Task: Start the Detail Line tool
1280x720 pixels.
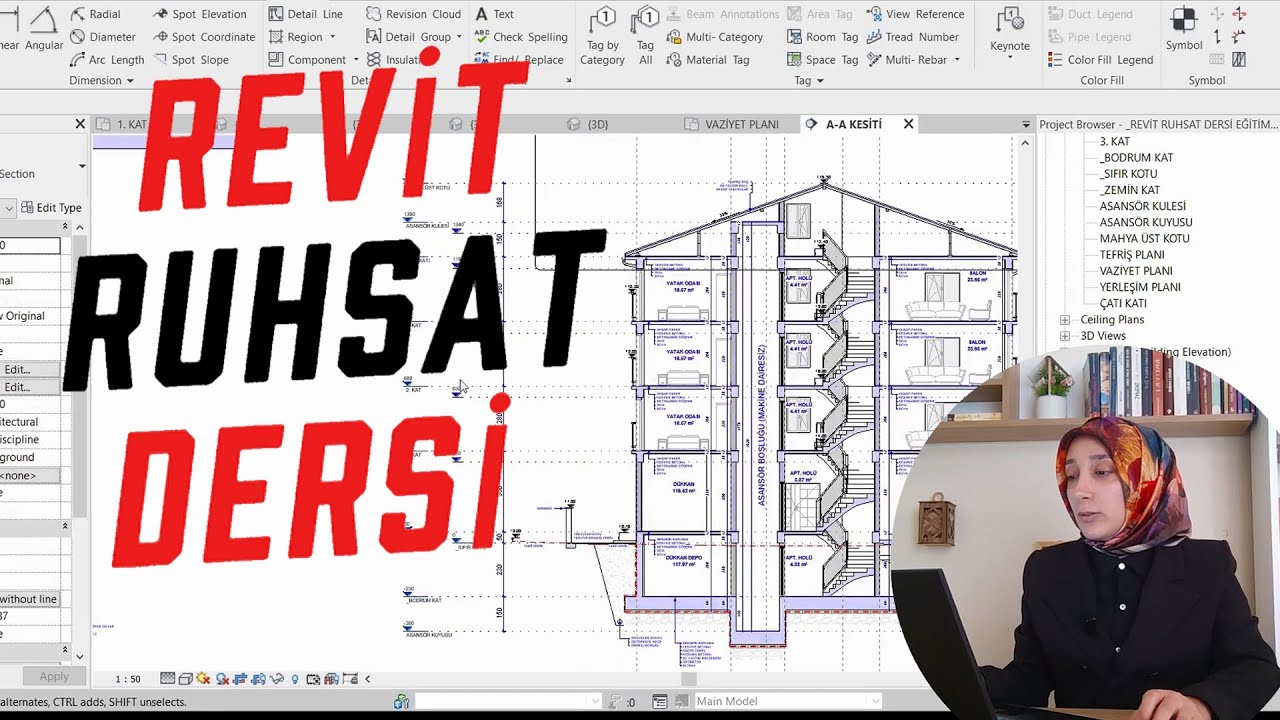Action: (306, 14)
